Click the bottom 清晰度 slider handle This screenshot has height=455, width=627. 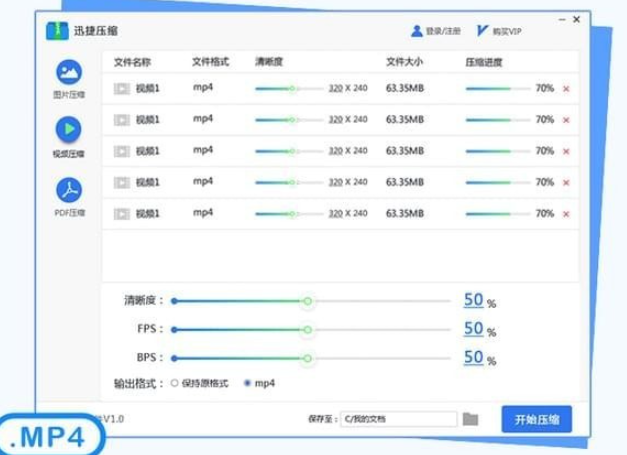tap(307, 301)
